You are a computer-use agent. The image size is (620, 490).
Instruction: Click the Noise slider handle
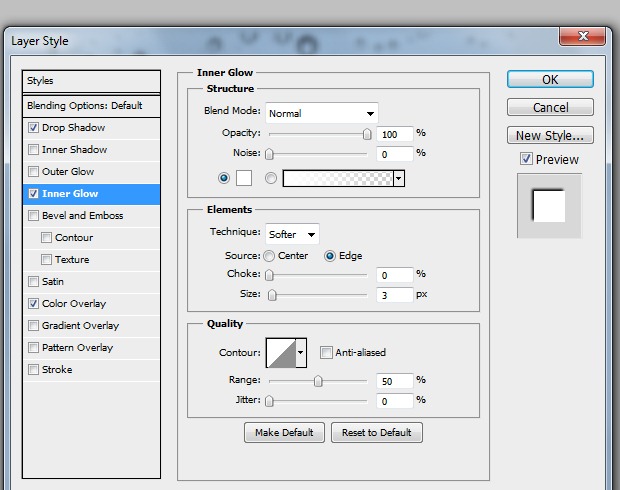click(269, 154)
